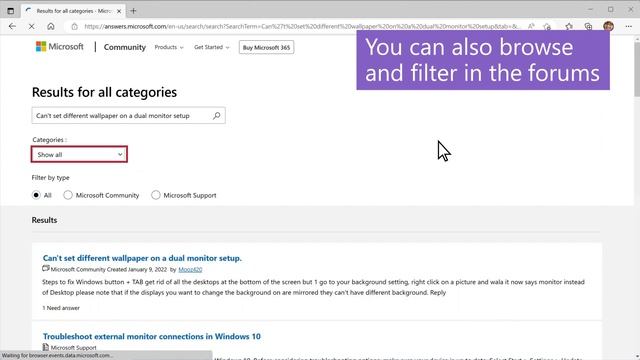Image resolution: width=640 pixels, height=360 pixels.
Task: Expand the Get Started menu
Action: (x=211, y=47)
